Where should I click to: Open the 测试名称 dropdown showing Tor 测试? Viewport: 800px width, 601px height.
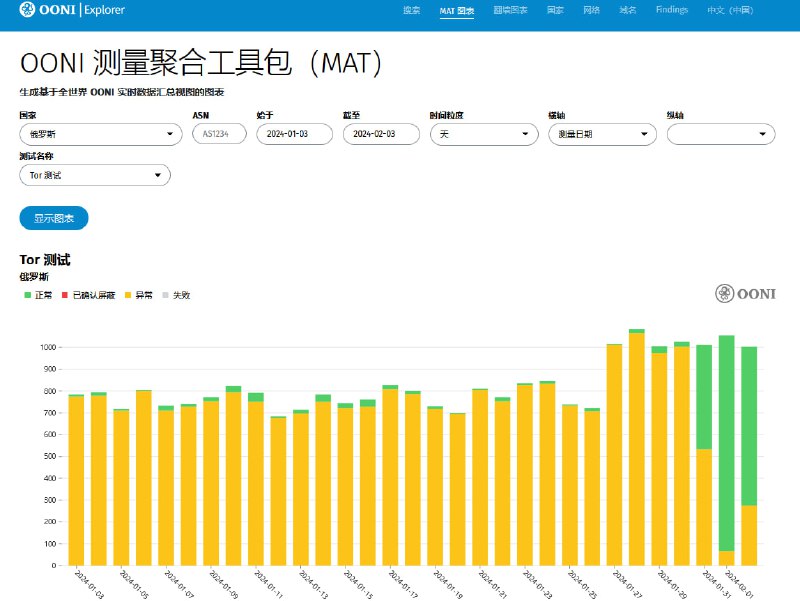95,176
